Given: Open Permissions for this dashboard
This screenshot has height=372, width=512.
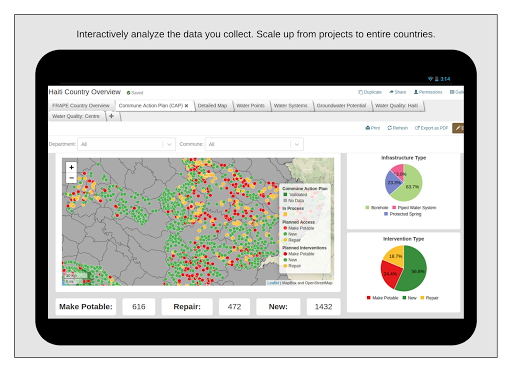Looking at the screenshot, I should [x=428, y=92].
